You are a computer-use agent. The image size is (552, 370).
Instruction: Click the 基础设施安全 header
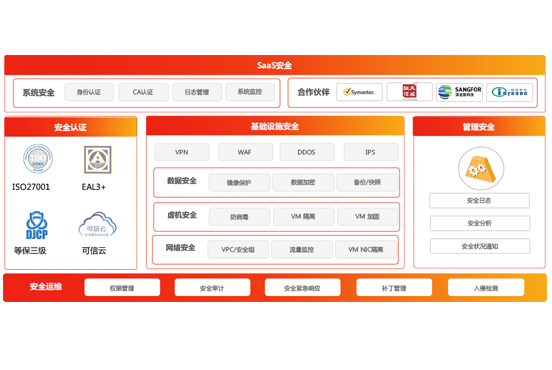[275, 126]
